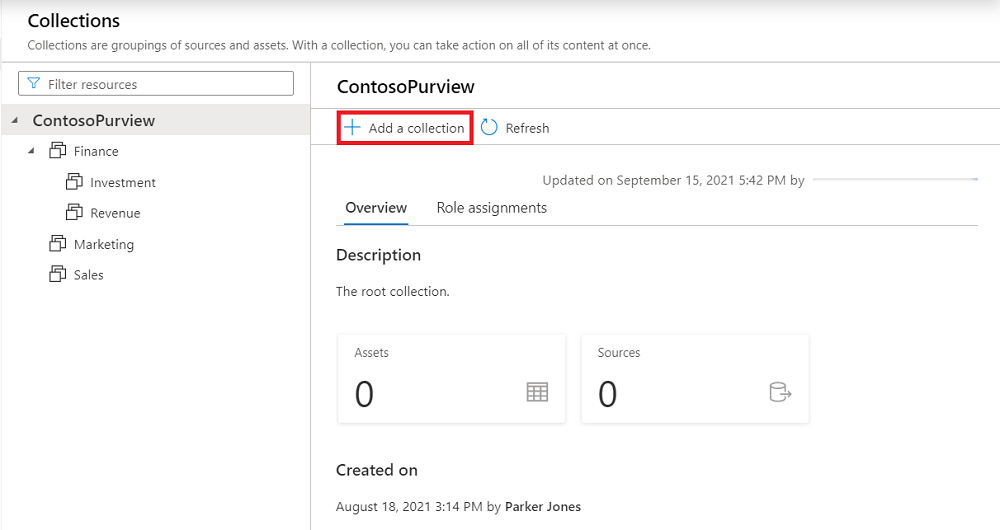The width and height of the screenshot is (1000, 530).
Task: Click the Revenue collection icon
Action: click(x=73, y=213)
